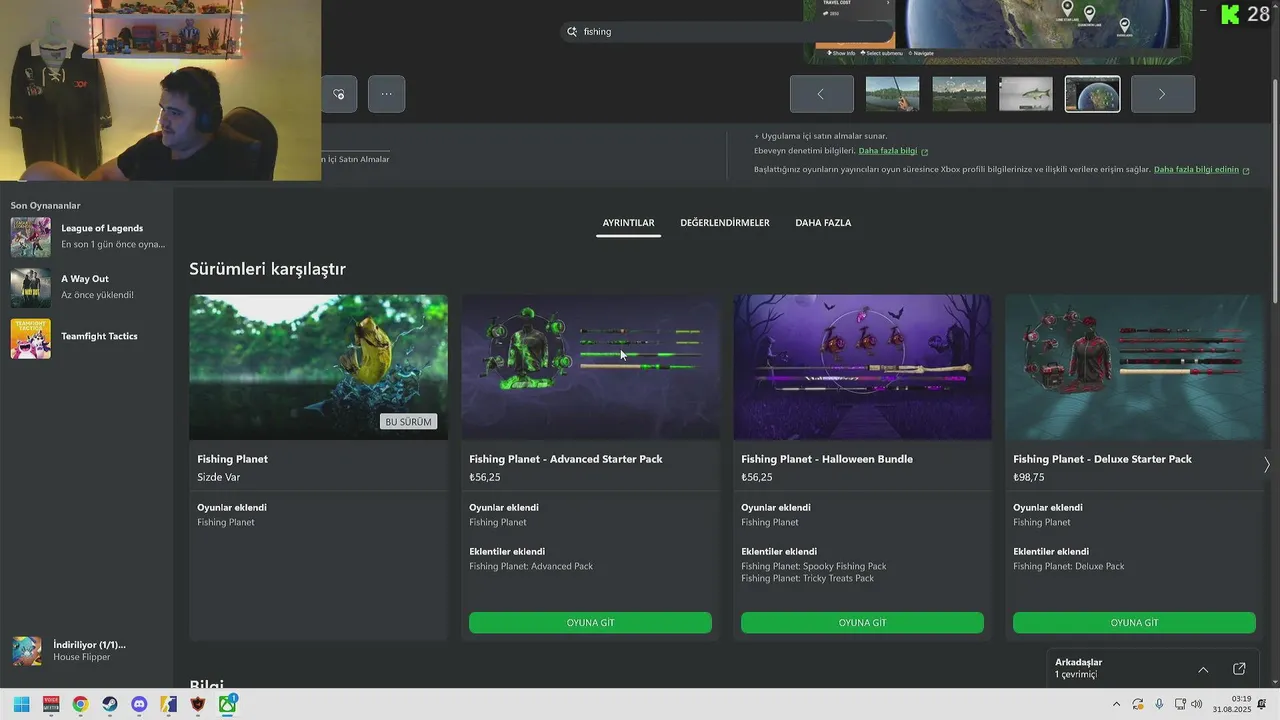Open A Way Out from recent games
Viewport: 1280px width, 720px height.
coord(88,287)
